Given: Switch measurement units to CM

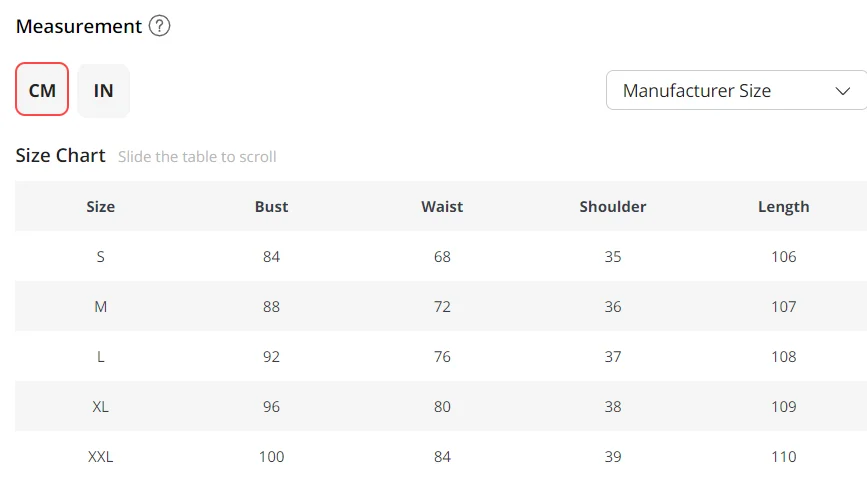Looking at the screenshot, I should tap(42, 90).
